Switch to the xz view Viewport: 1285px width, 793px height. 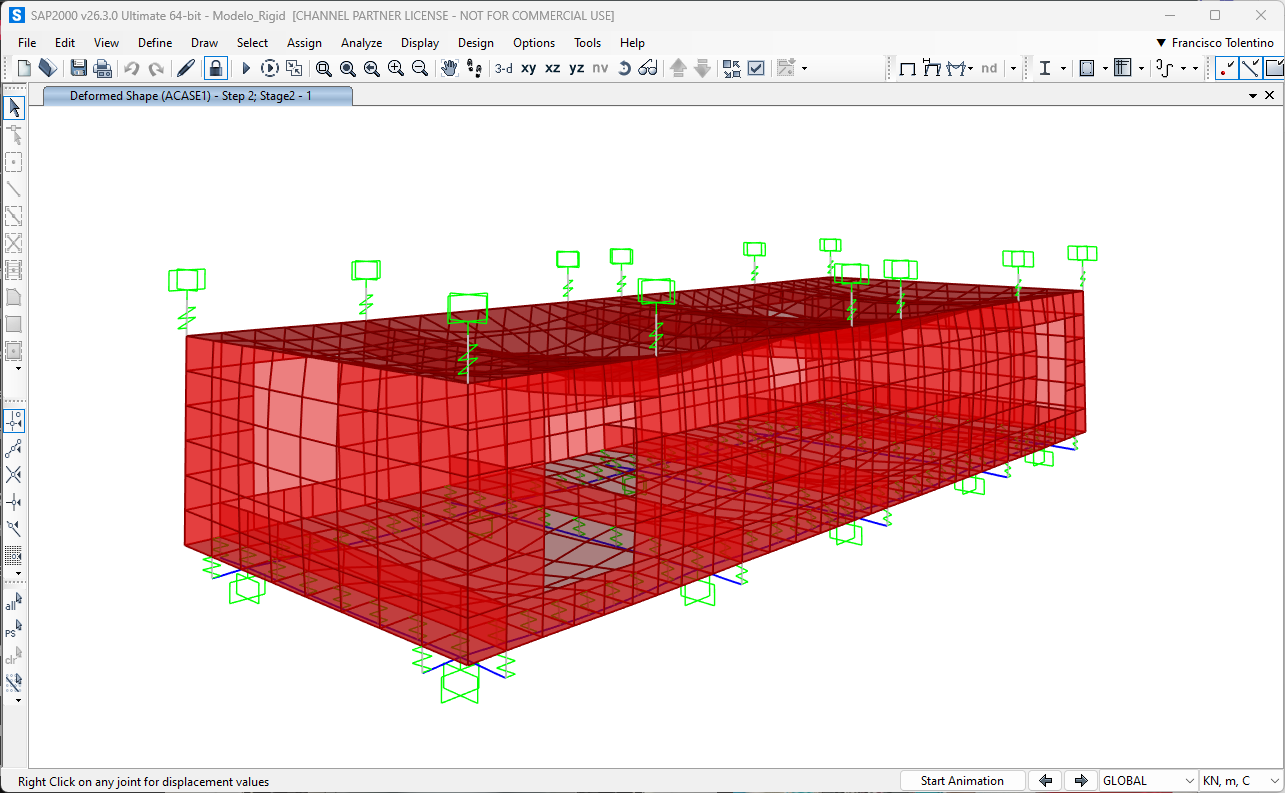coord(552,67)
